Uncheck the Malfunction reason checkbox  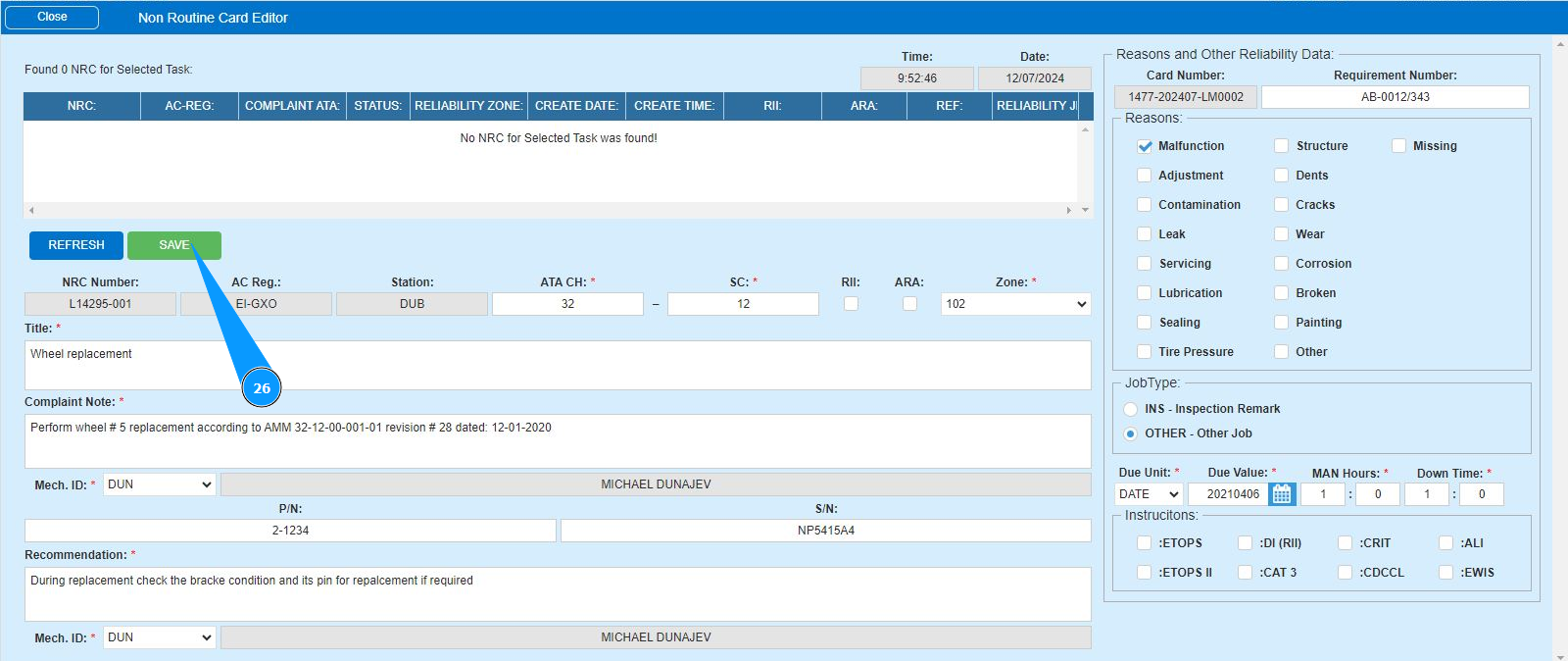click(1144, 146)
